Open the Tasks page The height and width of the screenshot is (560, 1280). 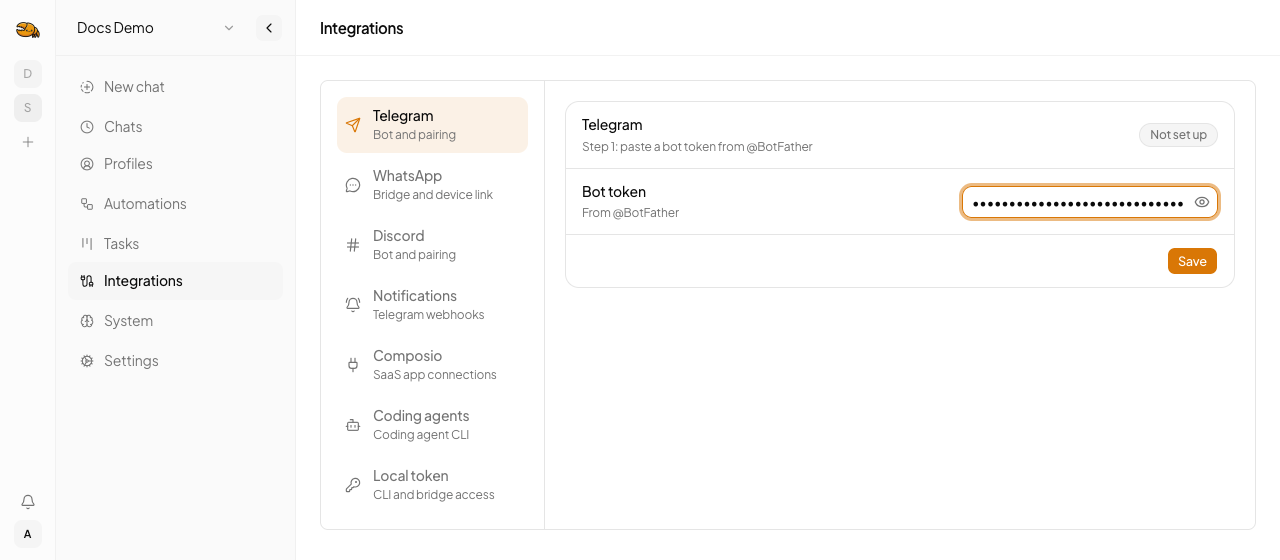pos(175,244)
